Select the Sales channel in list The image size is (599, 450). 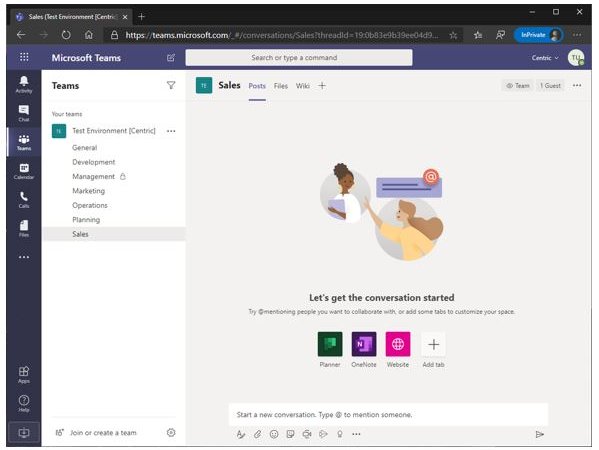tap(114, 234)
